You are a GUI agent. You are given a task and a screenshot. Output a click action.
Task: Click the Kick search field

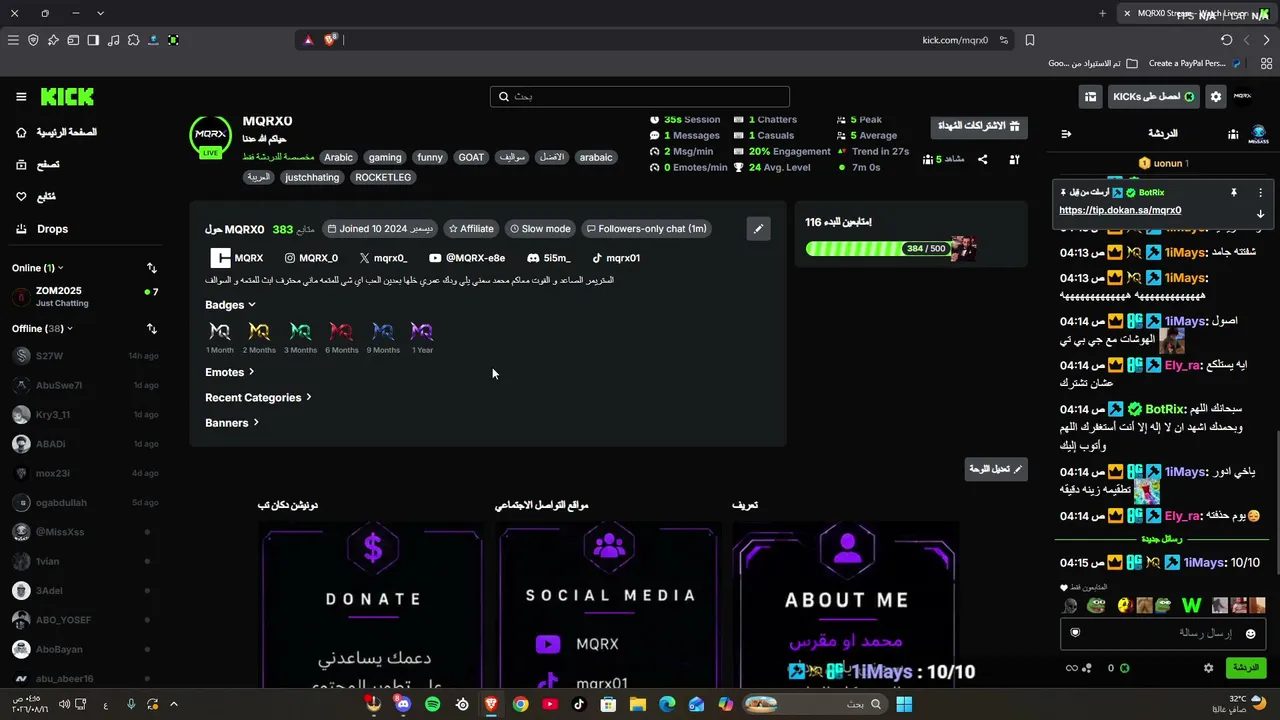point(640,96)
